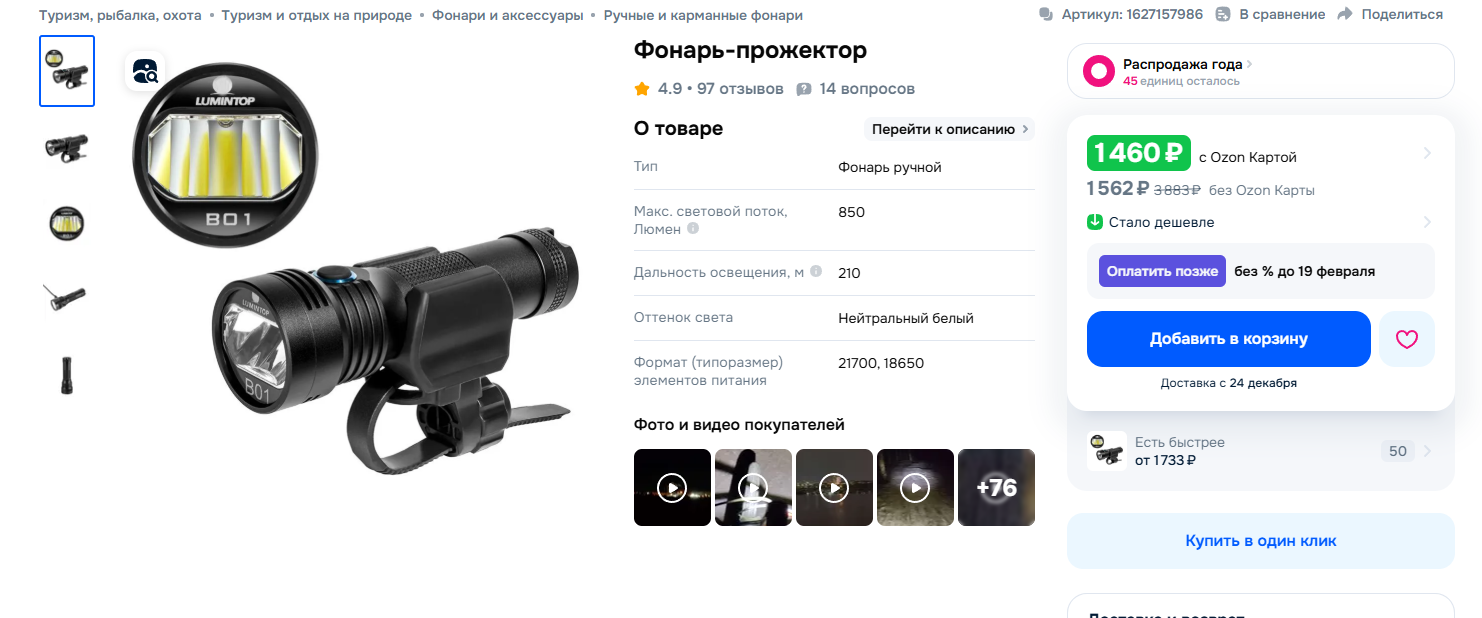Click info icon next to Люмен

click(693, 229)
